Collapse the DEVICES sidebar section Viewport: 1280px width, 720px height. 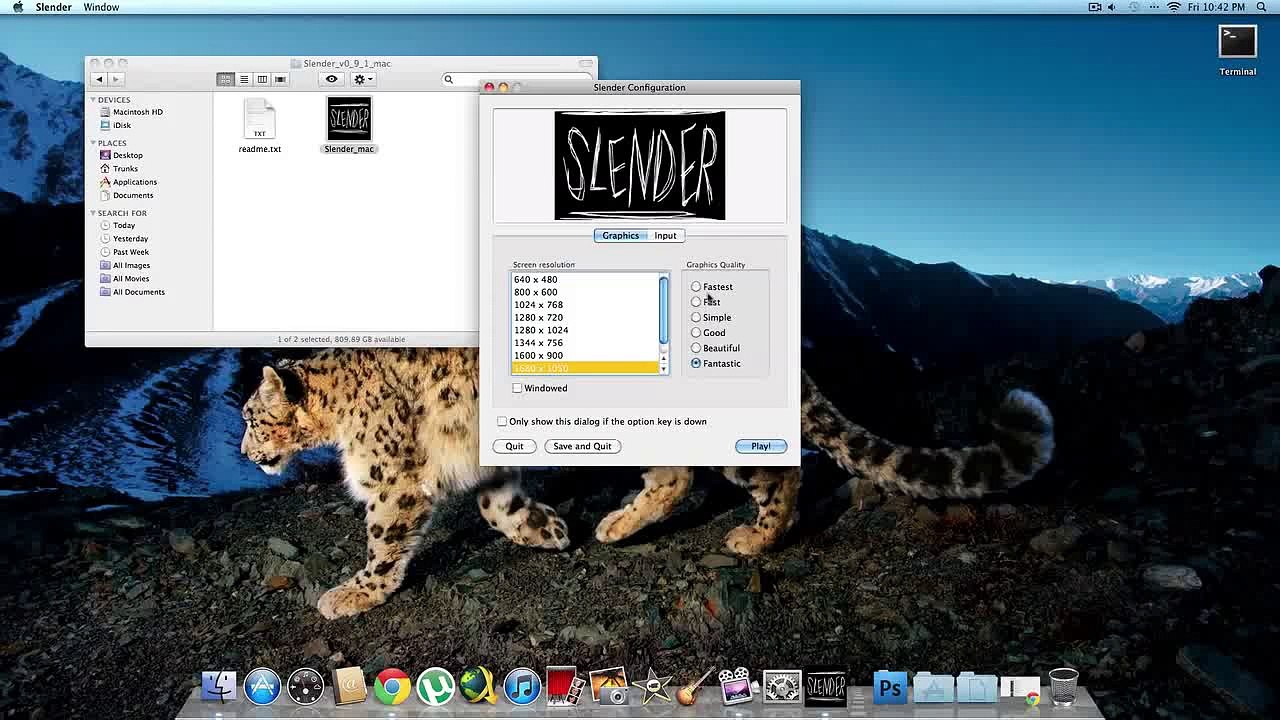pyautogui.click(x=93, y=100)
